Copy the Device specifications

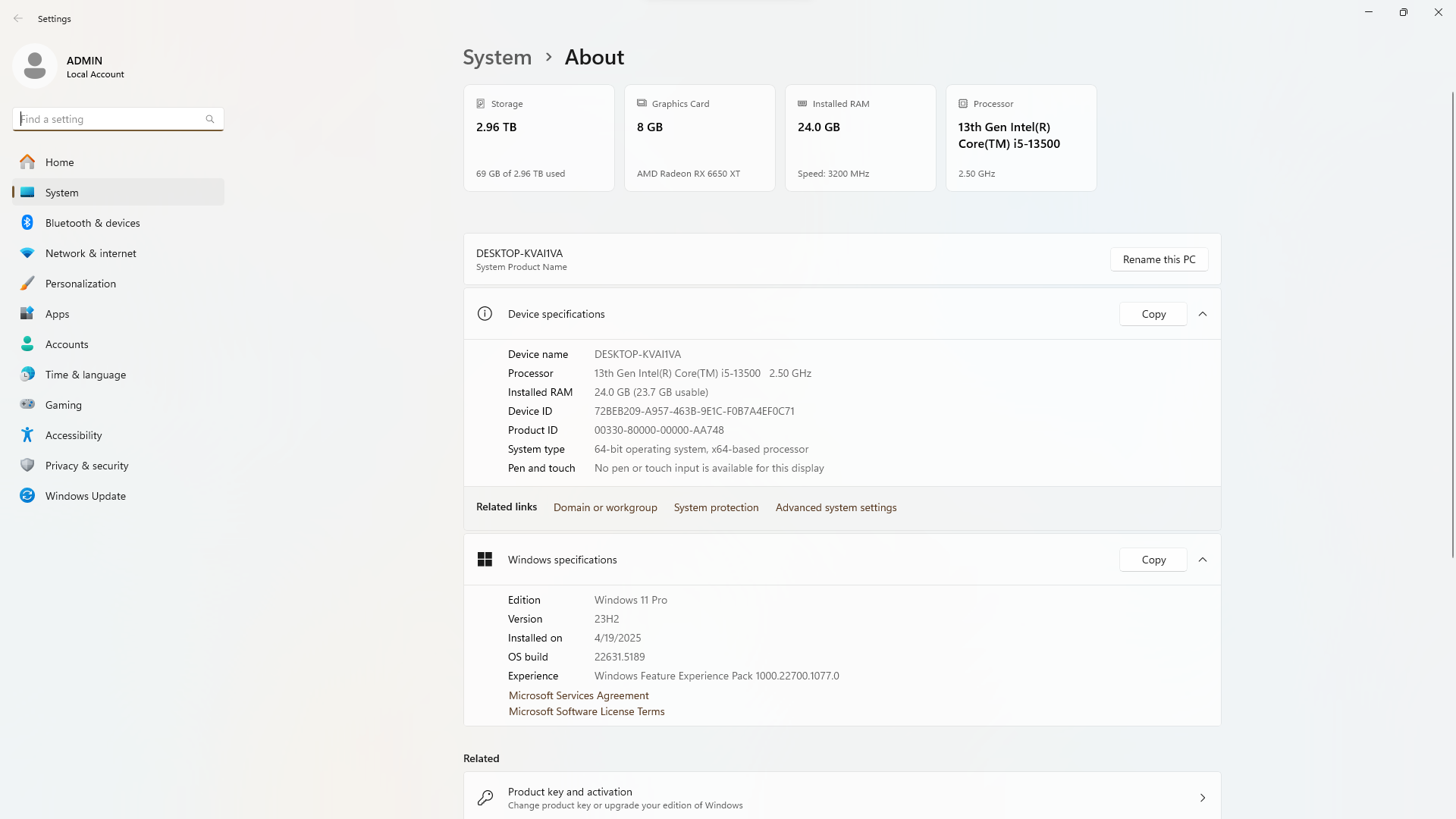[1153, 314]
